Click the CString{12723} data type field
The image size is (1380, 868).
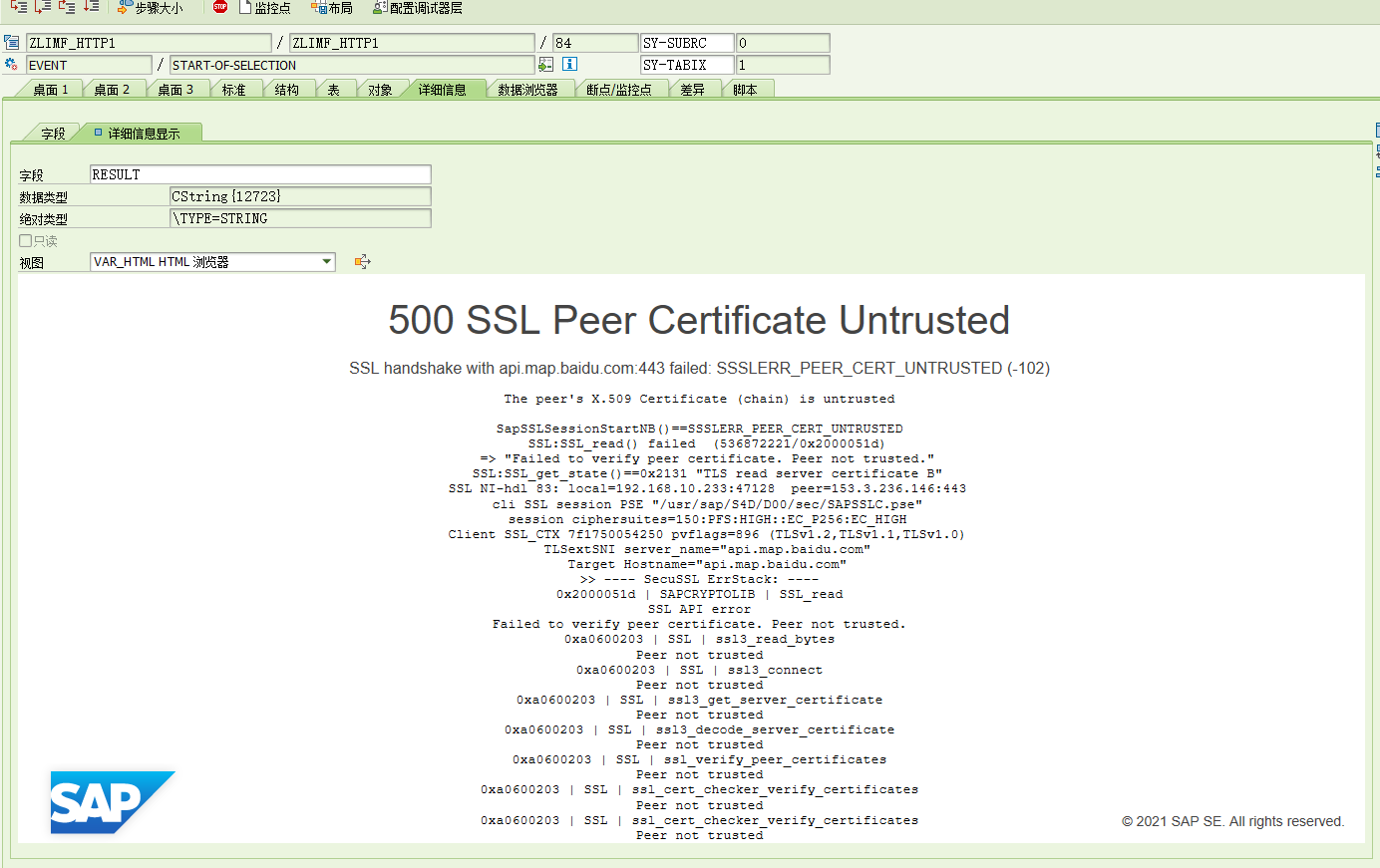coord(300,196)
